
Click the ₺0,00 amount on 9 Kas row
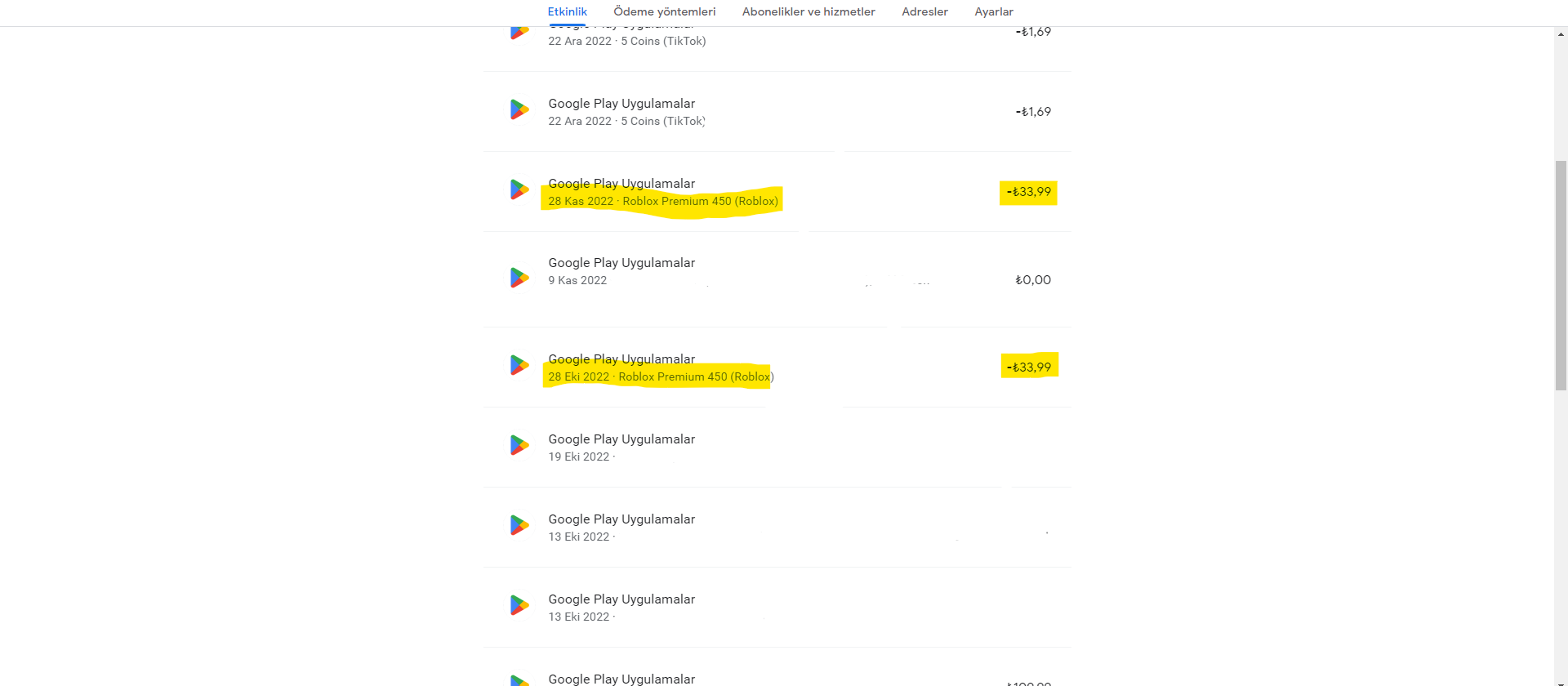(x=1032, y=280)
